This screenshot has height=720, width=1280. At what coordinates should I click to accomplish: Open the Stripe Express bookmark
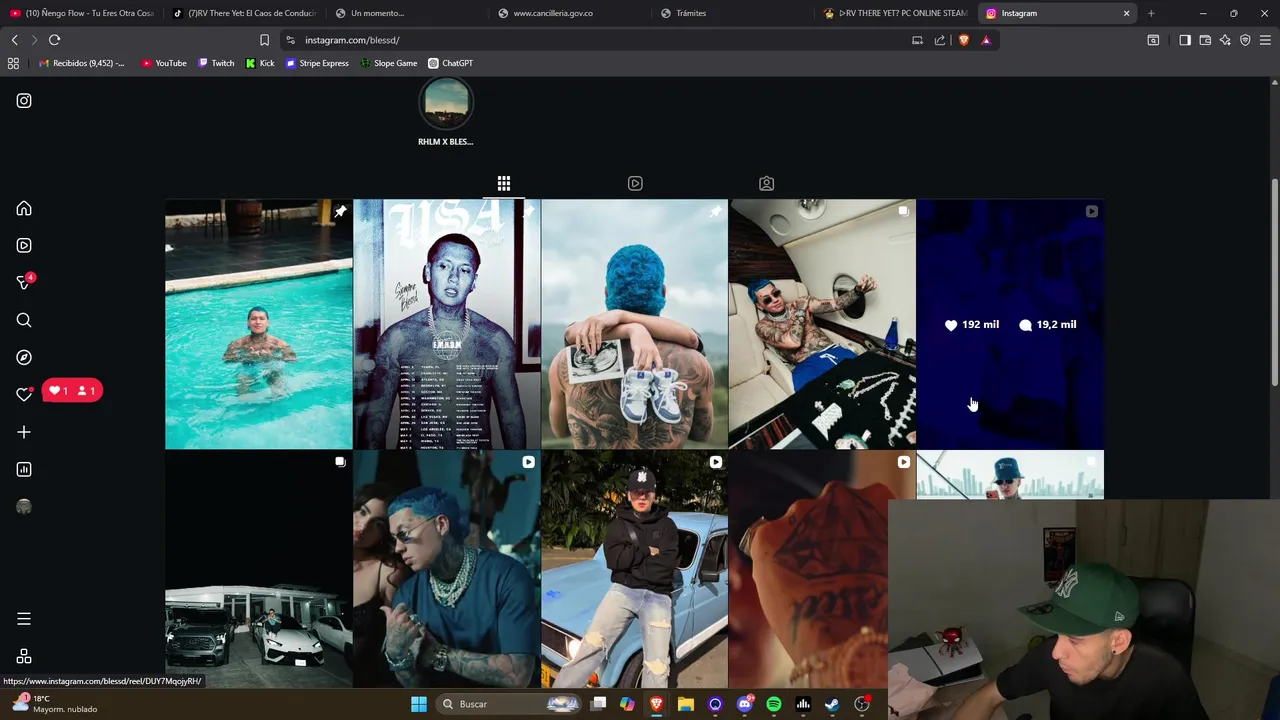[x=317, y=63]
